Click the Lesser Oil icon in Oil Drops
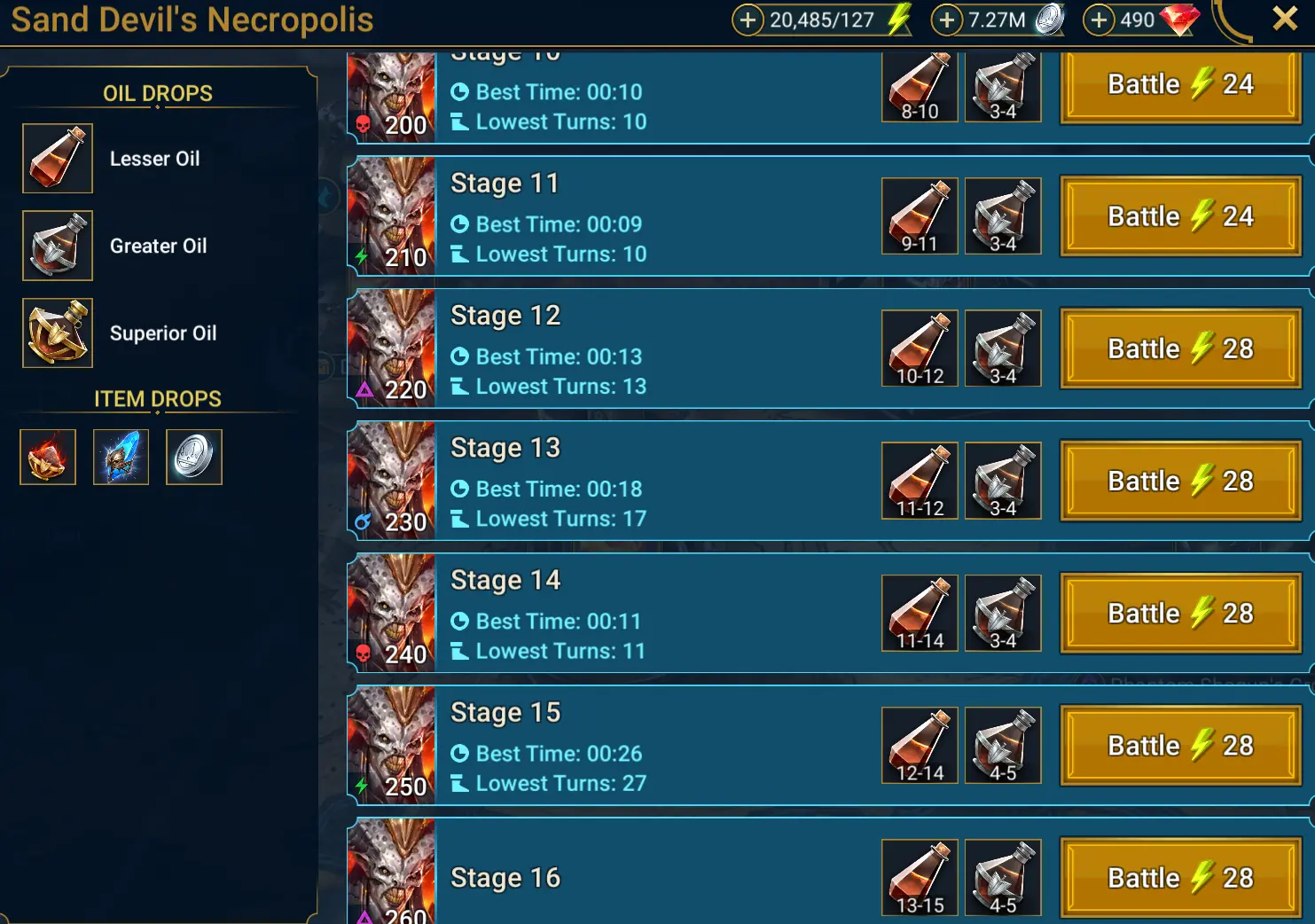This screenshot has width=1315, height=924. [x=58, y=159]
